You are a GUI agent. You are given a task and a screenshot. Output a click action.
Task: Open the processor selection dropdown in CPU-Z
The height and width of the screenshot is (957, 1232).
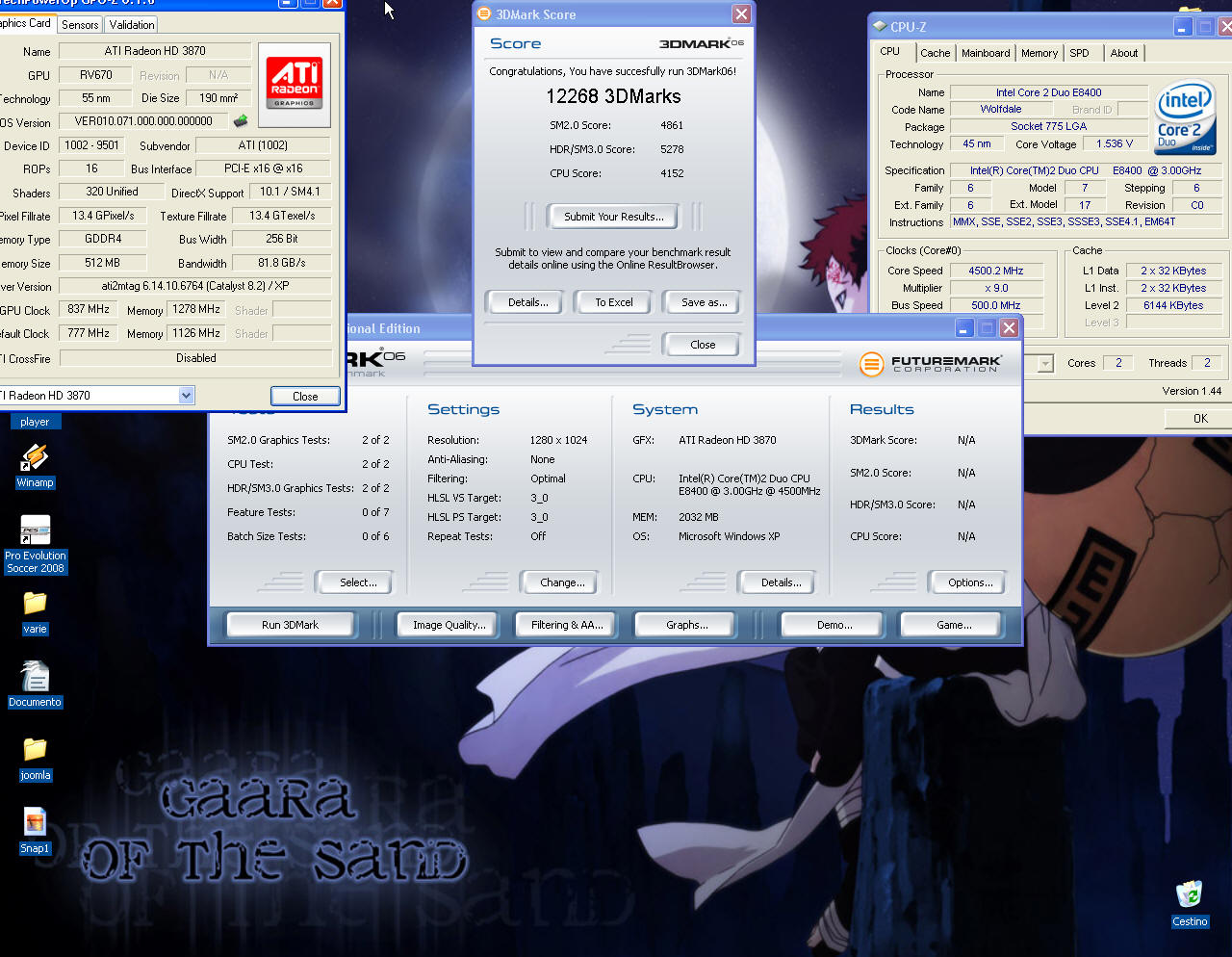(1045, 363)
